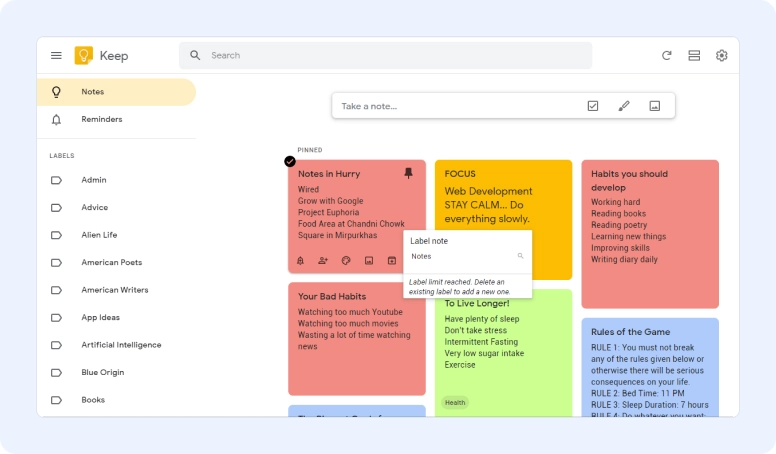Set reminder bell on Notes in Hurry

pos(300,260)
